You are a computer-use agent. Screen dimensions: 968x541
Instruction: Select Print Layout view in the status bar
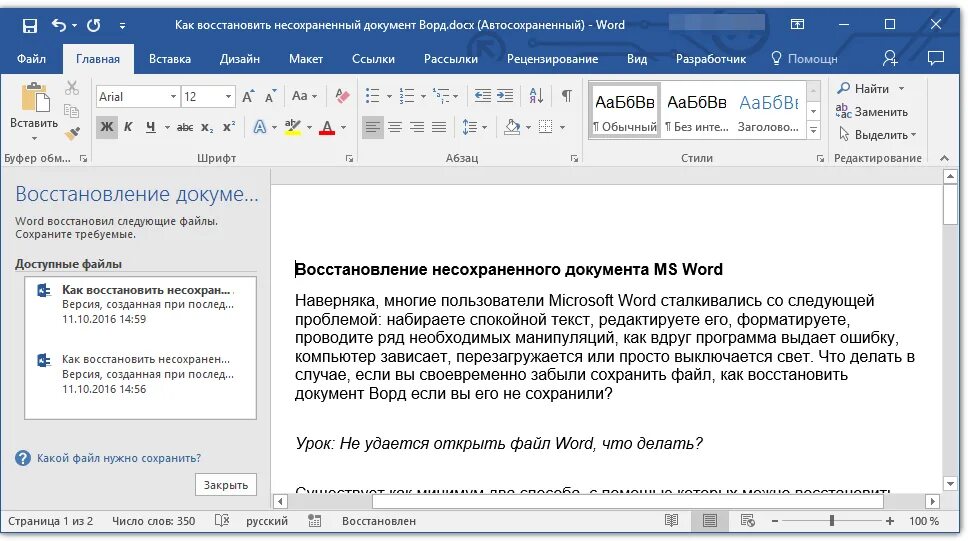pyautogui.click(x=709, y=521)
